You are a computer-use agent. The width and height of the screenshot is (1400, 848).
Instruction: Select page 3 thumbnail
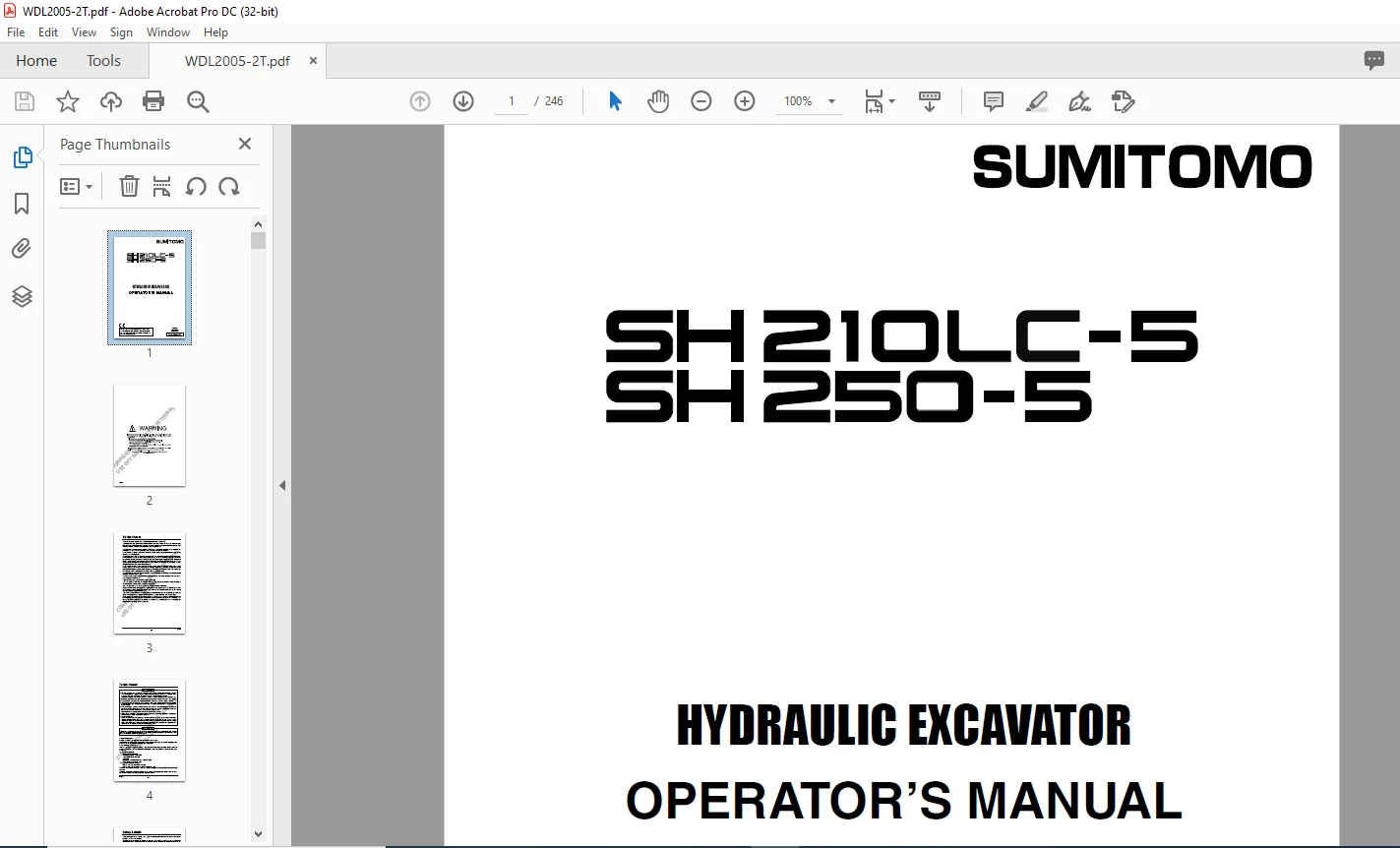(x=150, y=583)
